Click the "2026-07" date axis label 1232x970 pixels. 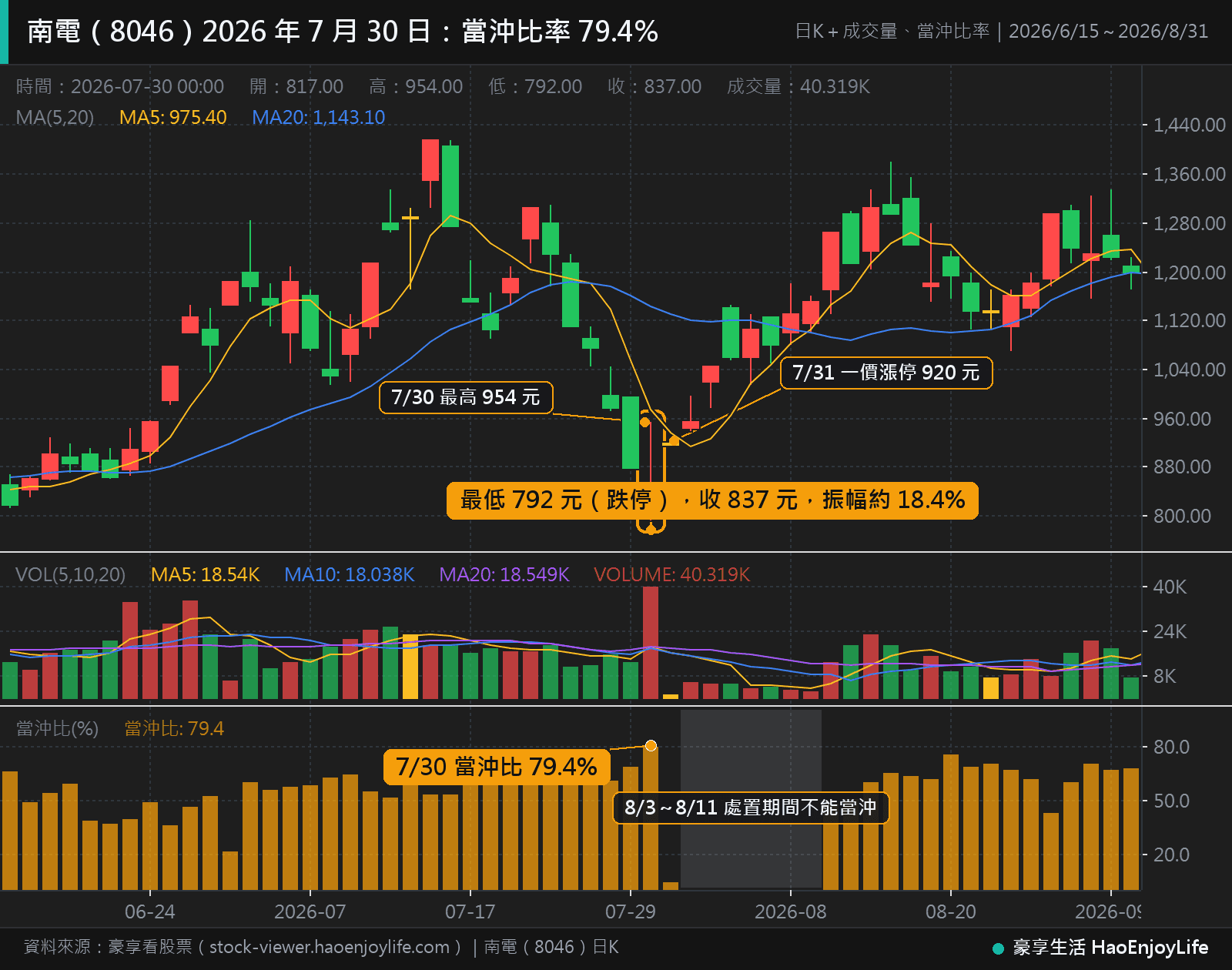pyautogui.click(x=310, y=911)
